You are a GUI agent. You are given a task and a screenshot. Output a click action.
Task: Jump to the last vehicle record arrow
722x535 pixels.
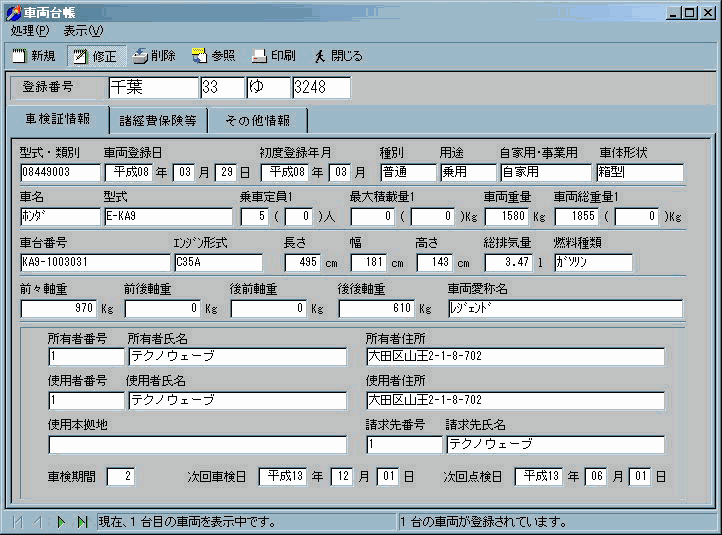click(81, 522)
